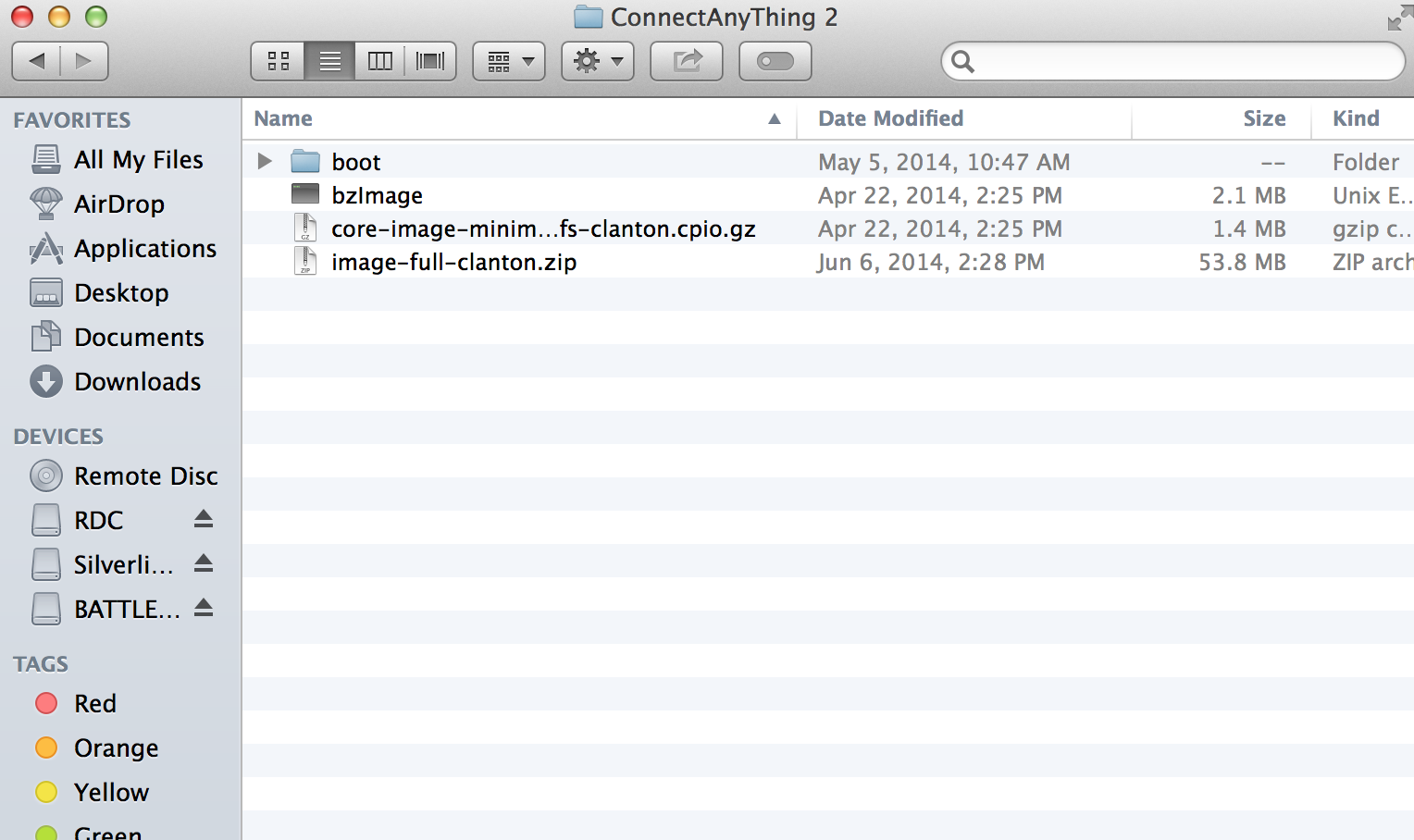Expand the boot folder disclosure triangle

[x=265, y=161]
